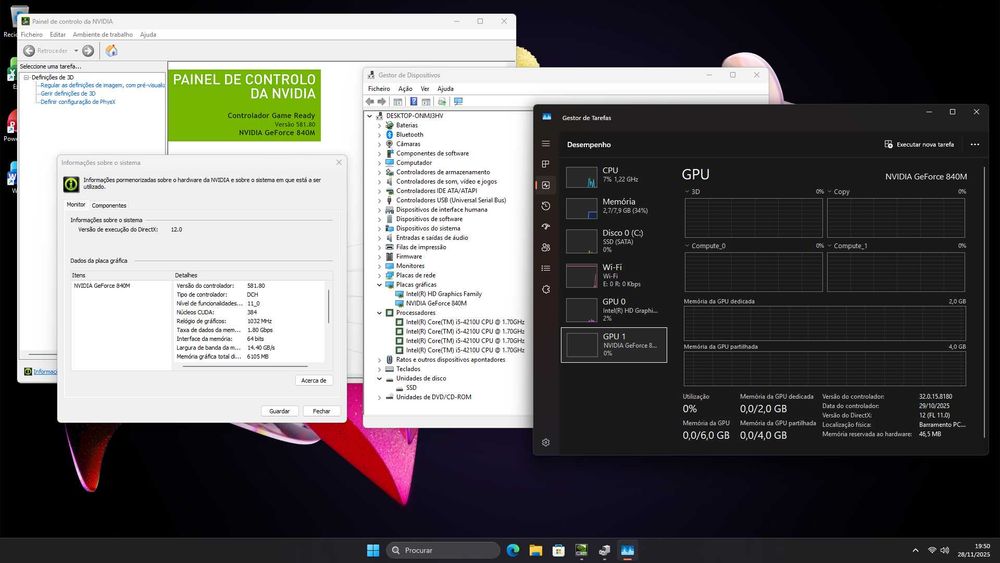Click the back arrow in Device Manager toolbar
1000x563 pixels.
tap(370, 101)
